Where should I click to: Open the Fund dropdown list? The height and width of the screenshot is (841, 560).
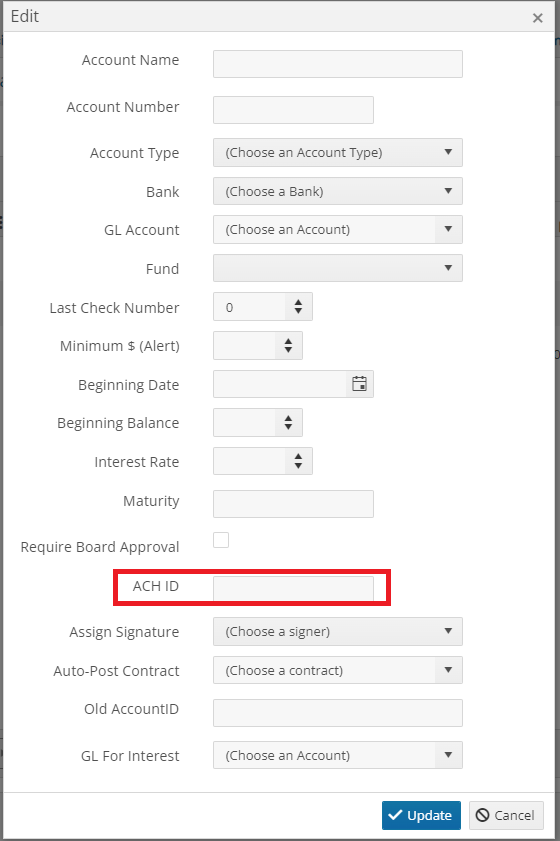click(338, 268)
